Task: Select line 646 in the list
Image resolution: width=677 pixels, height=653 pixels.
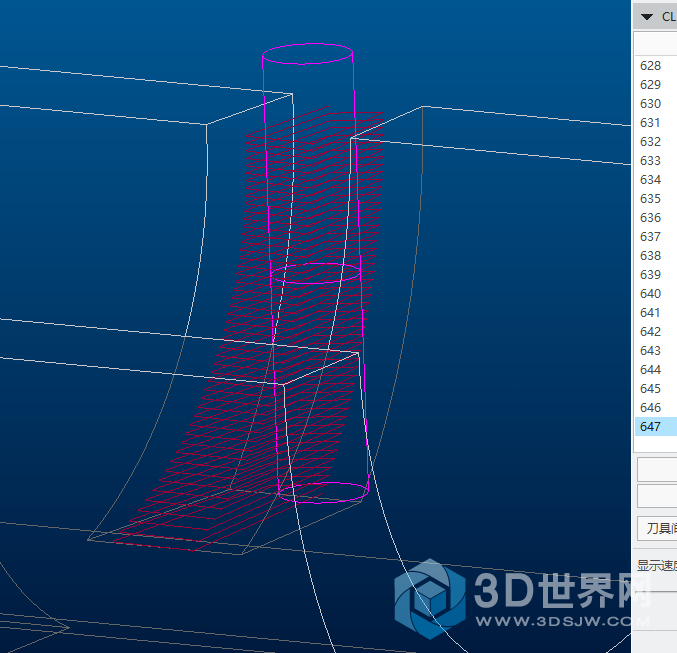Action: pos(656,408)
